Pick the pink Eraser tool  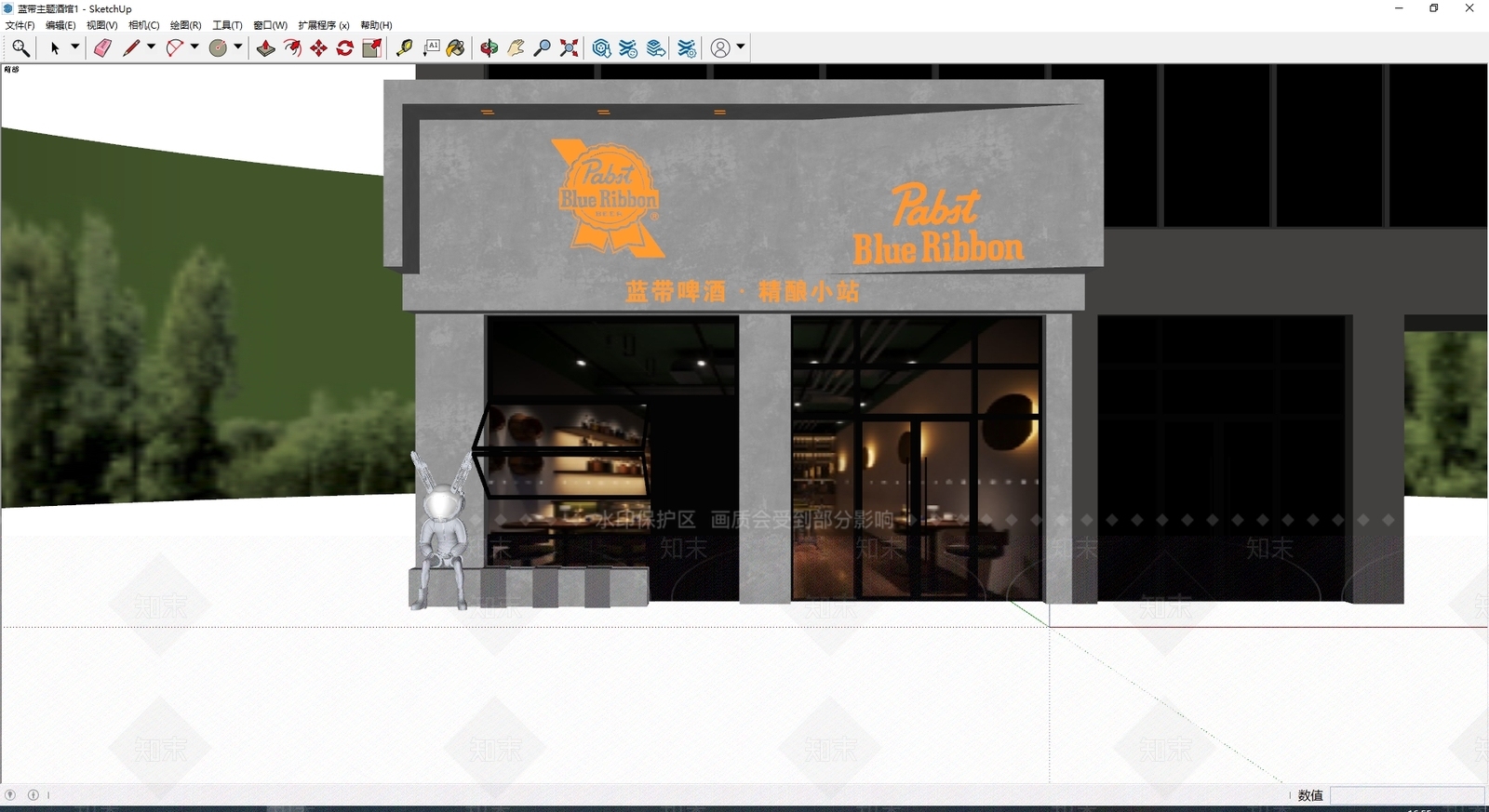click(102, 47)
